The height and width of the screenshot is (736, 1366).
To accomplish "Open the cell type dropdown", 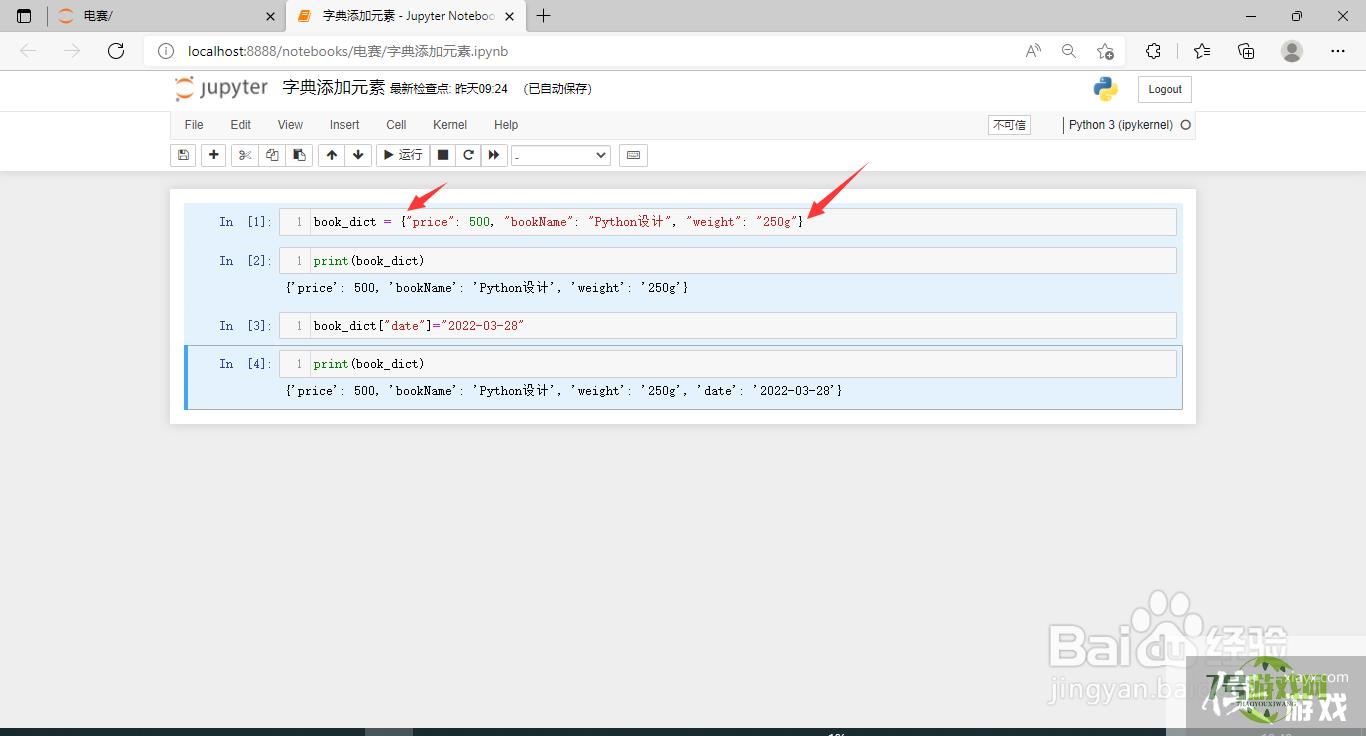I will 561,155.
